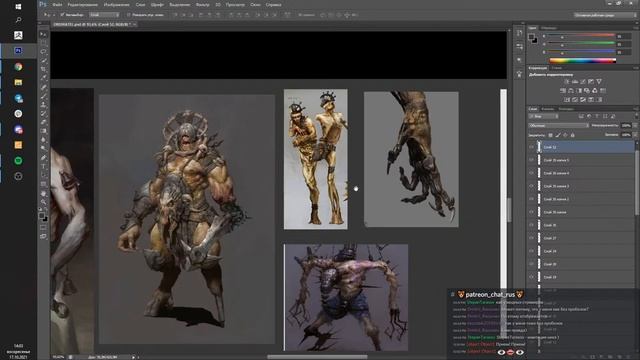
Task: Select the Eraser tool
Action: [43, 122]
